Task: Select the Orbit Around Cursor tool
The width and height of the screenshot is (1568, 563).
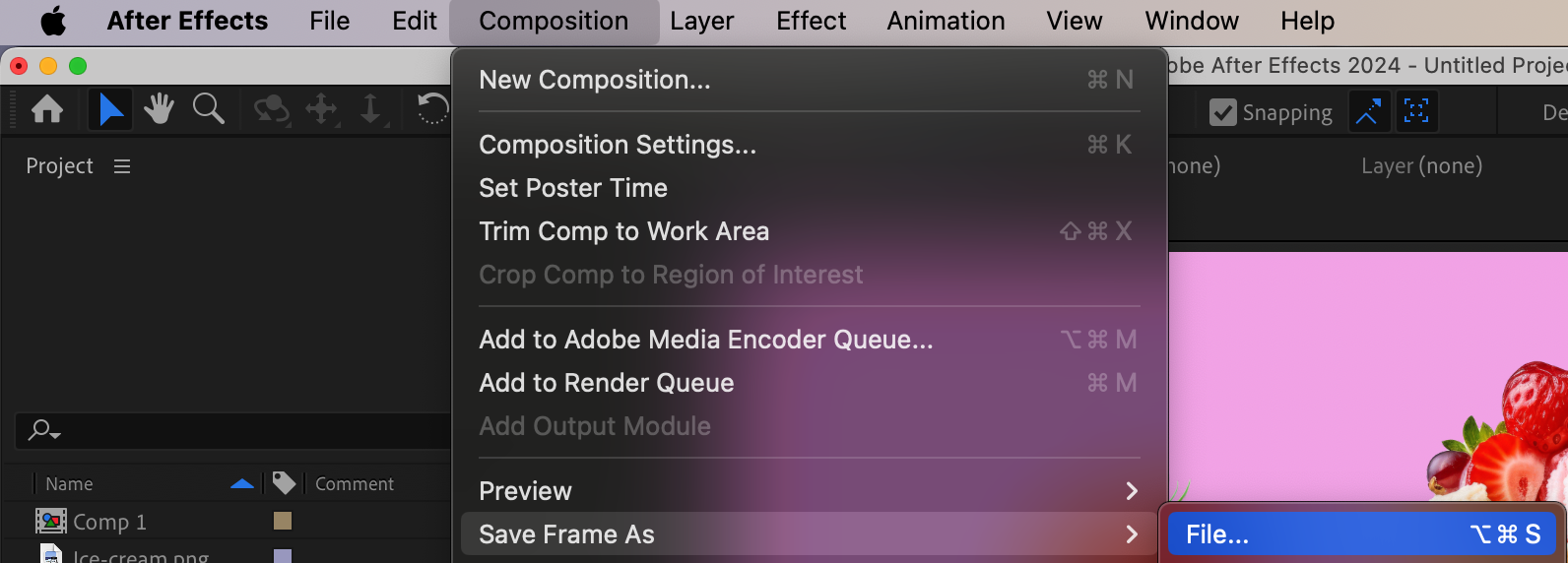Action: pyautogui.click(x=271, y=109)
